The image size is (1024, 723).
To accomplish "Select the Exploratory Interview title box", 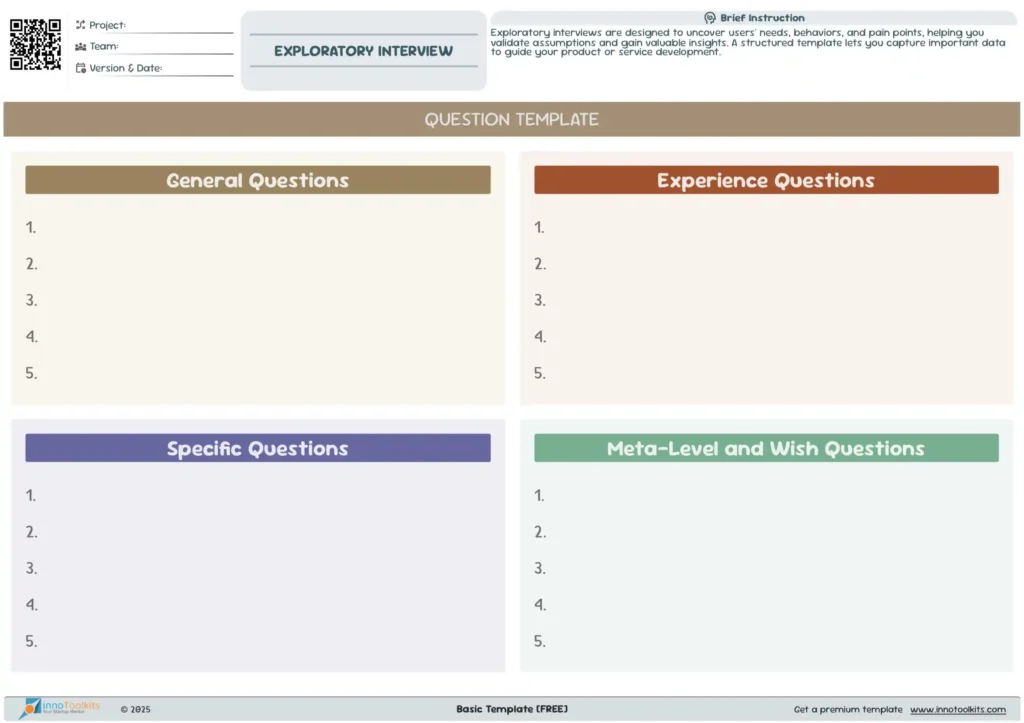I will click(363, 51).
